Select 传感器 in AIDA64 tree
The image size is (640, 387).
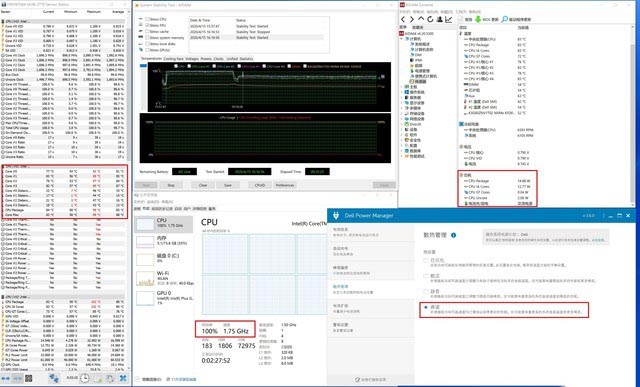click(420, 81)
